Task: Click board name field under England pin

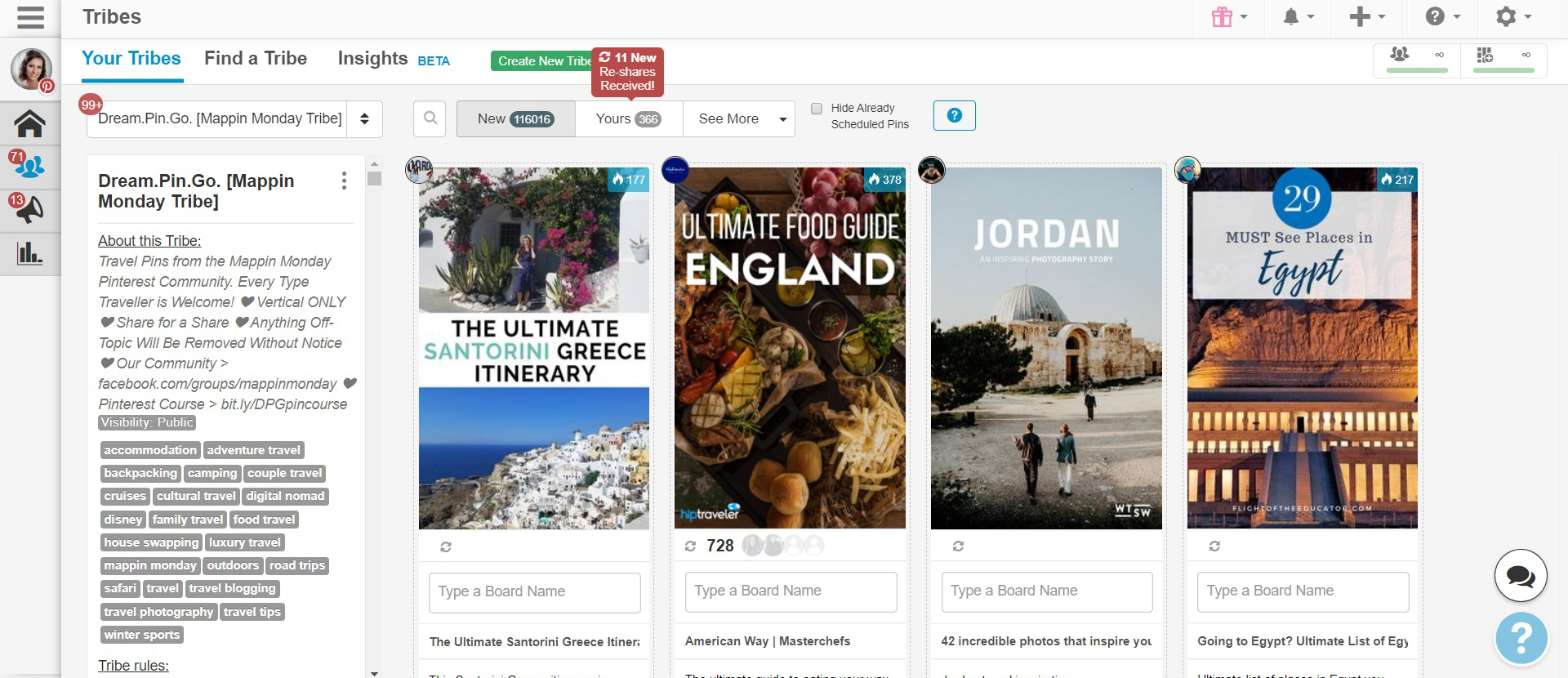Action: point(791,591)
